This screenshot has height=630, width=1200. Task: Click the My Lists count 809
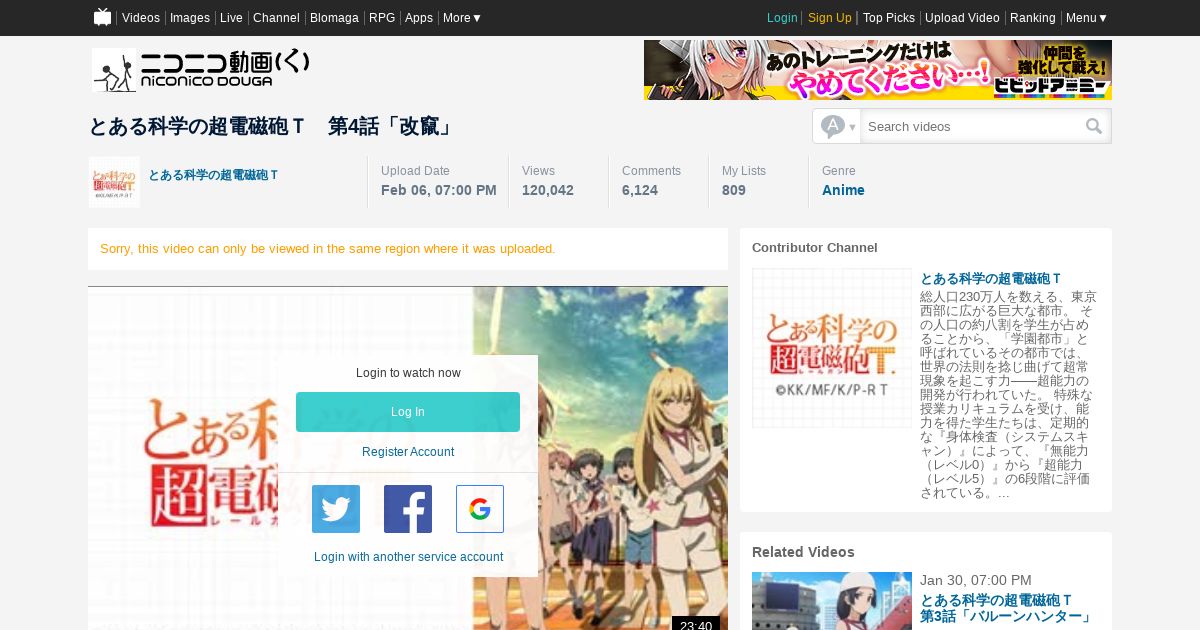point(734,190)
